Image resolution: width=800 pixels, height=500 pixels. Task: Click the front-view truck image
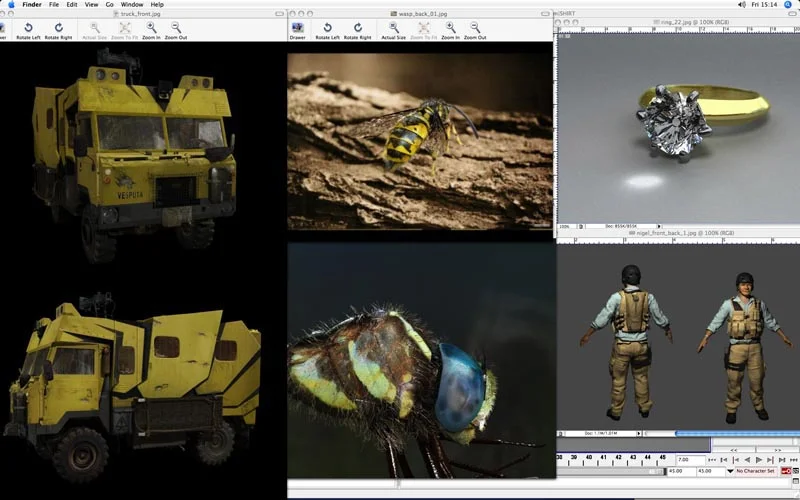tap(134, 156)
